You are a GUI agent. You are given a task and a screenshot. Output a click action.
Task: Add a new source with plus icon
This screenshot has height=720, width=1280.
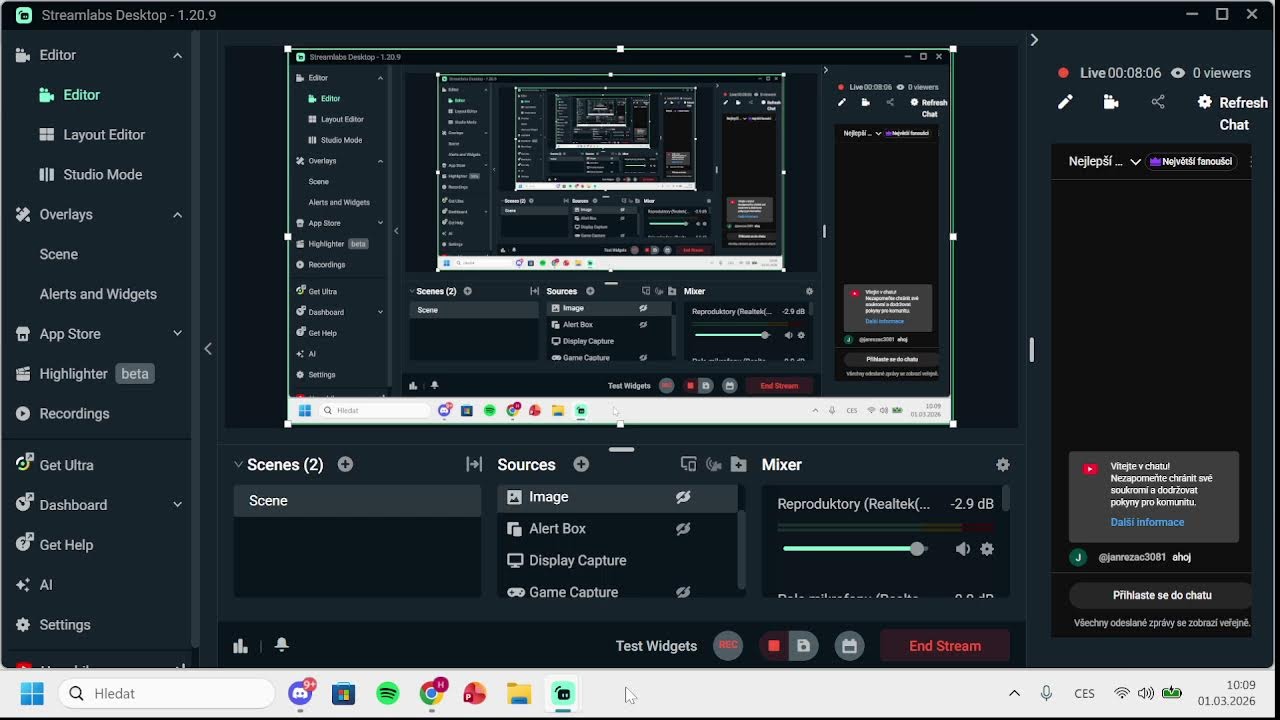tap(581, 464)
